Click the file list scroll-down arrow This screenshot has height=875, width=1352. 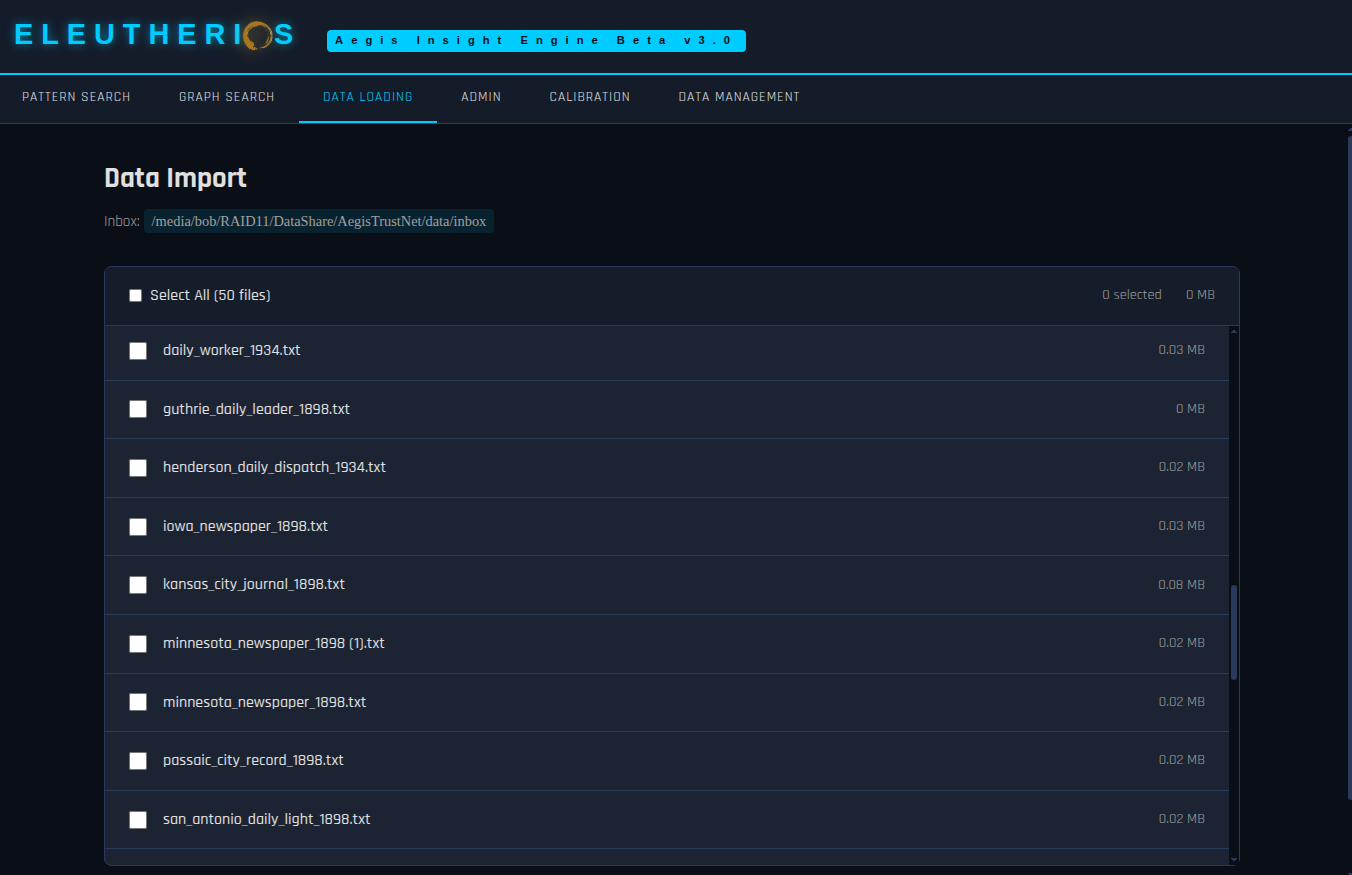pyautogui.click(x=1234, y=858)
